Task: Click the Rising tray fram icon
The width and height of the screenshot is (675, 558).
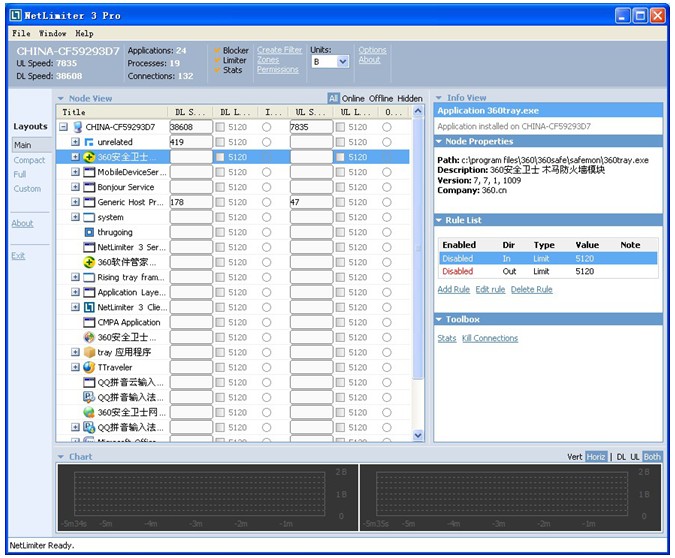Action: click(89, 277)
